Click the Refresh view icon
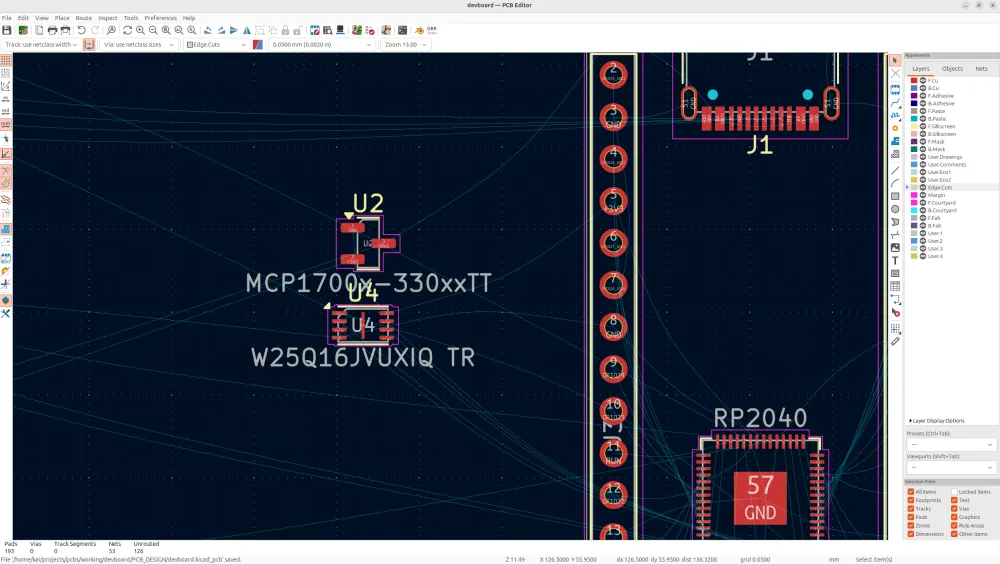 (x=127, y=31)
